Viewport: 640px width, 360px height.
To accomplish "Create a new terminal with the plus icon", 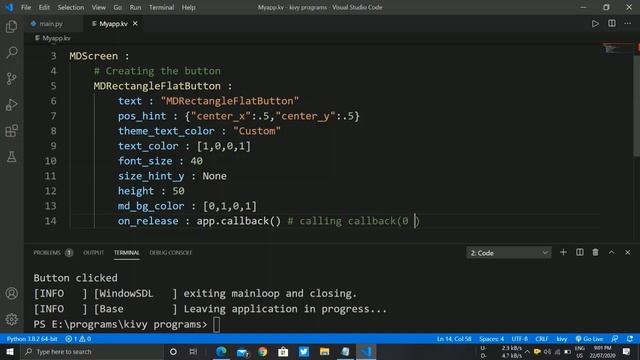I will pos(563,252).
